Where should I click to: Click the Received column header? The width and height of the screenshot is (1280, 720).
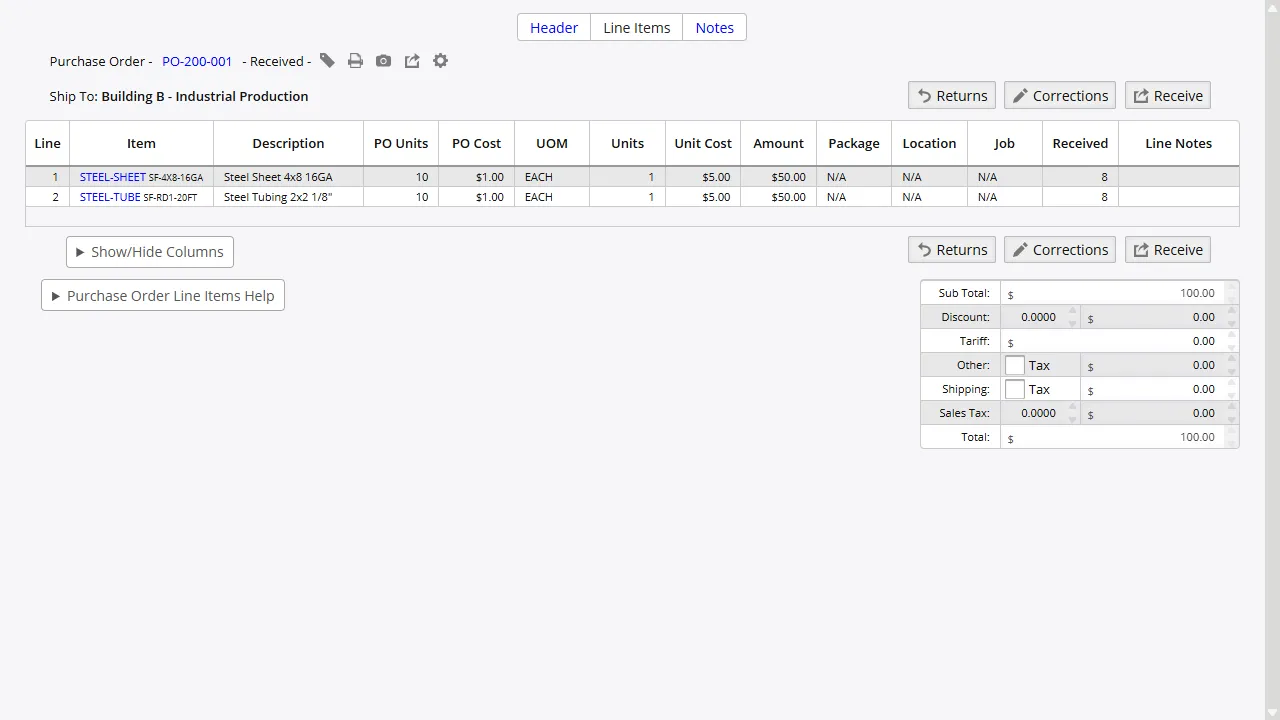coord(1080,143)
